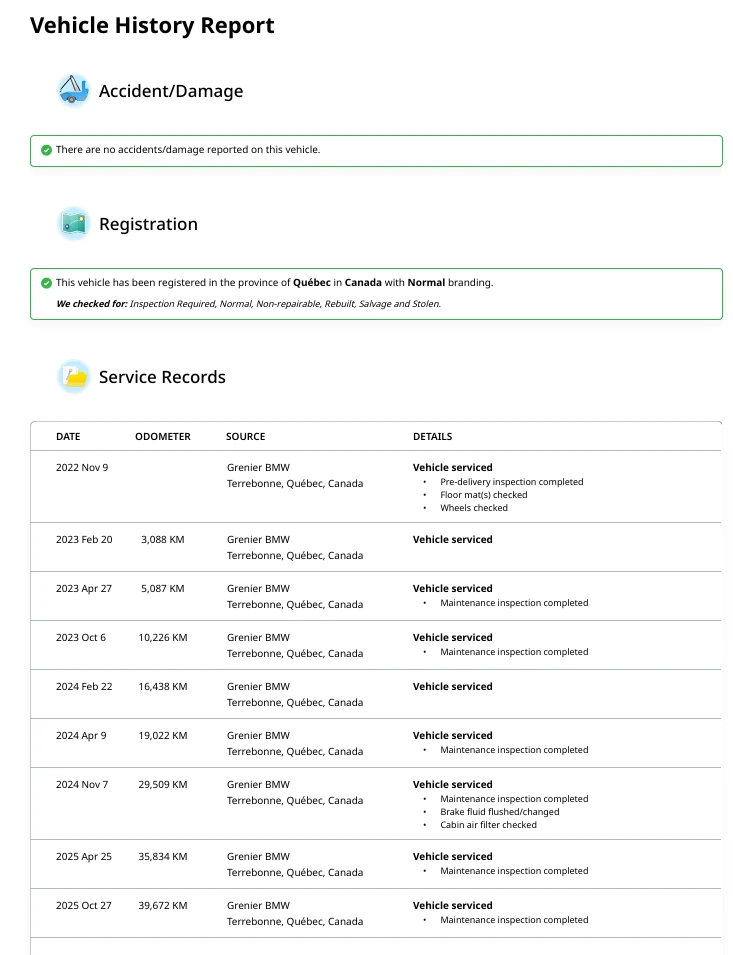
Task: Click the odometer value 19,022 KM
Action: [x=163, y=736]
